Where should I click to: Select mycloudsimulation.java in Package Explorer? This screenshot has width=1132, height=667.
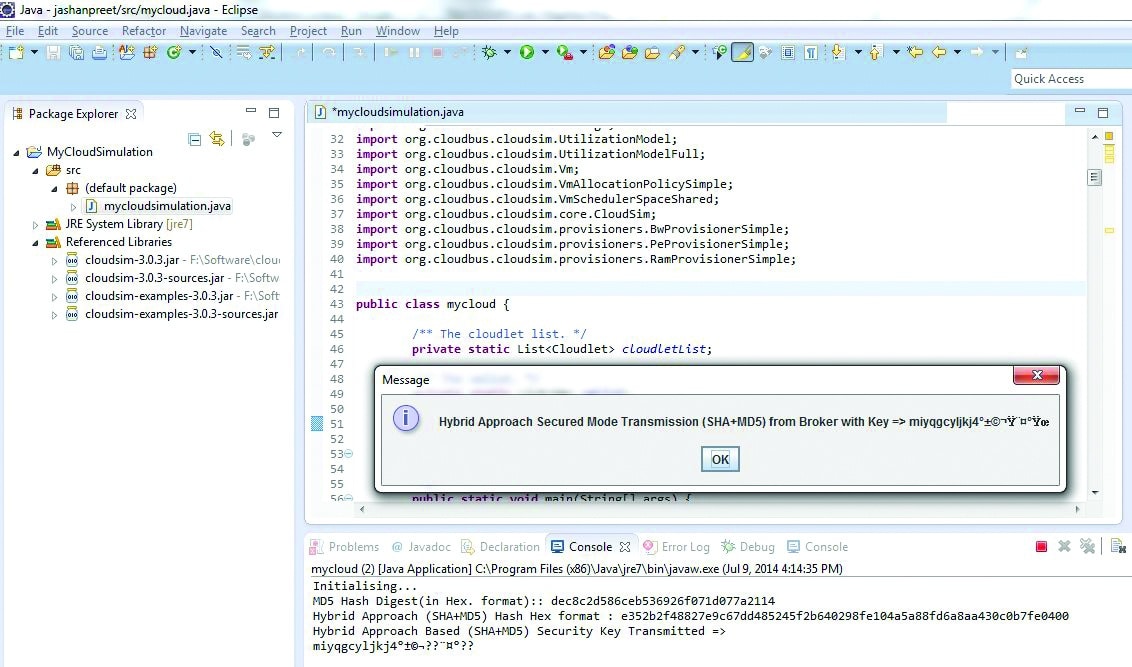click(167, 206)
